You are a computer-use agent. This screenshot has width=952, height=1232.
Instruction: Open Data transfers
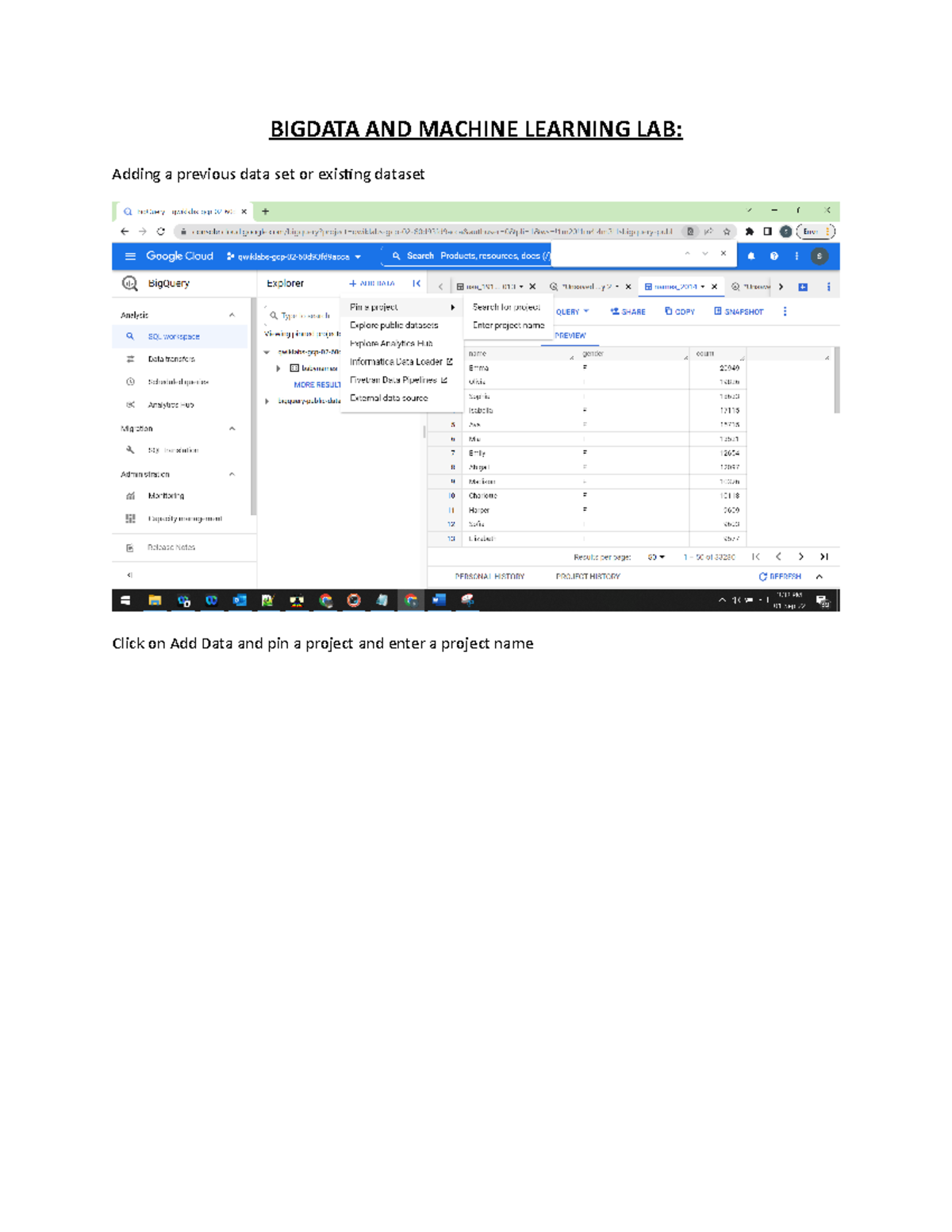(173, 359)
